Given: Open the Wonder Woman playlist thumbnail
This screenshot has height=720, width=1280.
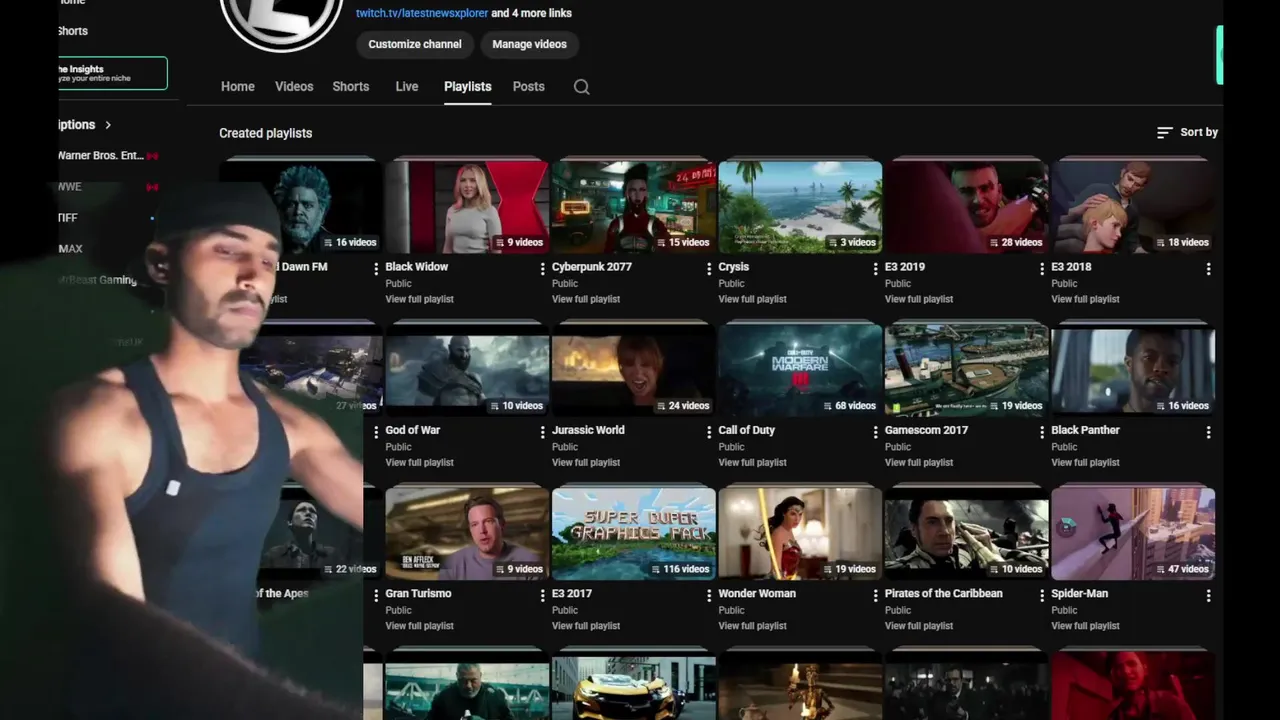Looking at the screenshot, I should point(800,534).
